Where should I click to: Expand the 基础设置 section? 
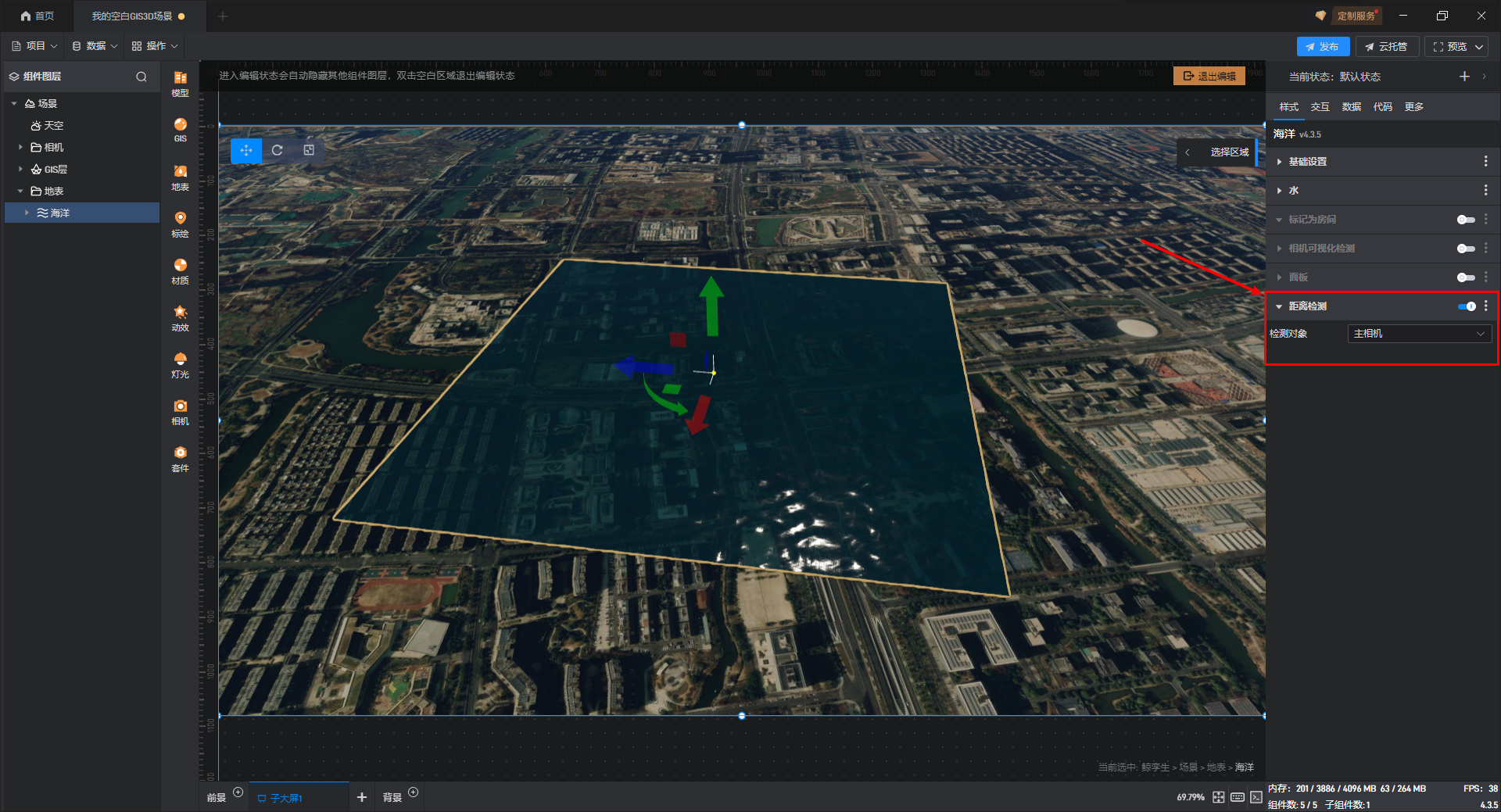point(1308,162)
